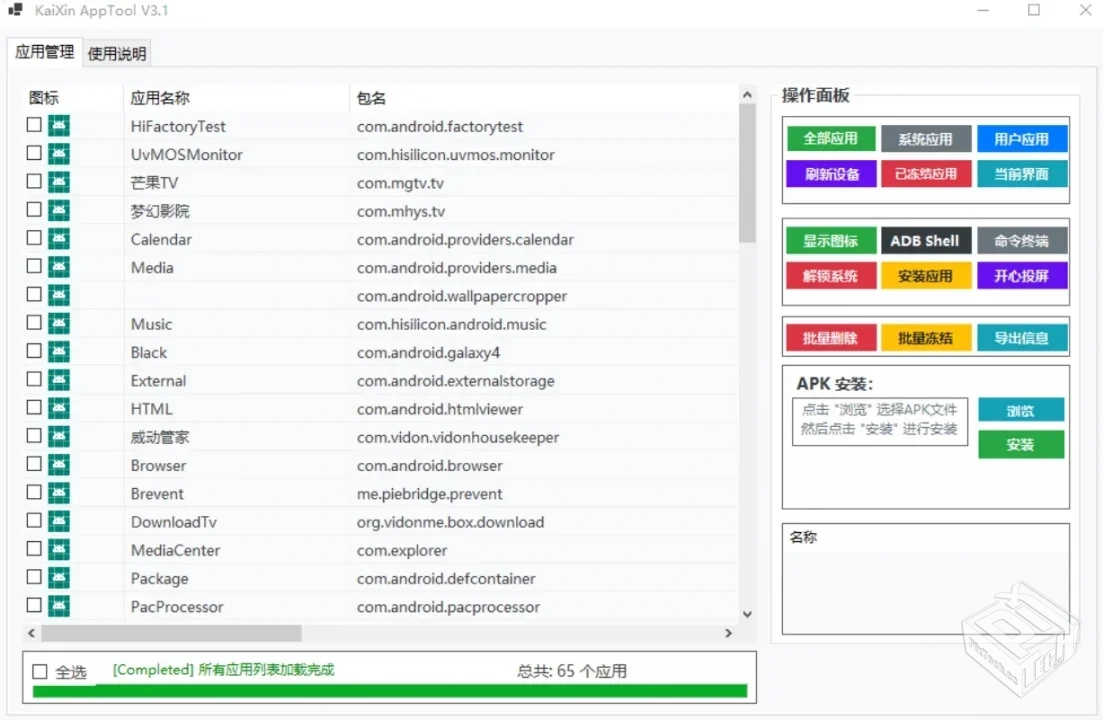
Task: Click the UvMOSMonitor application icon
Action: point(59,154)
